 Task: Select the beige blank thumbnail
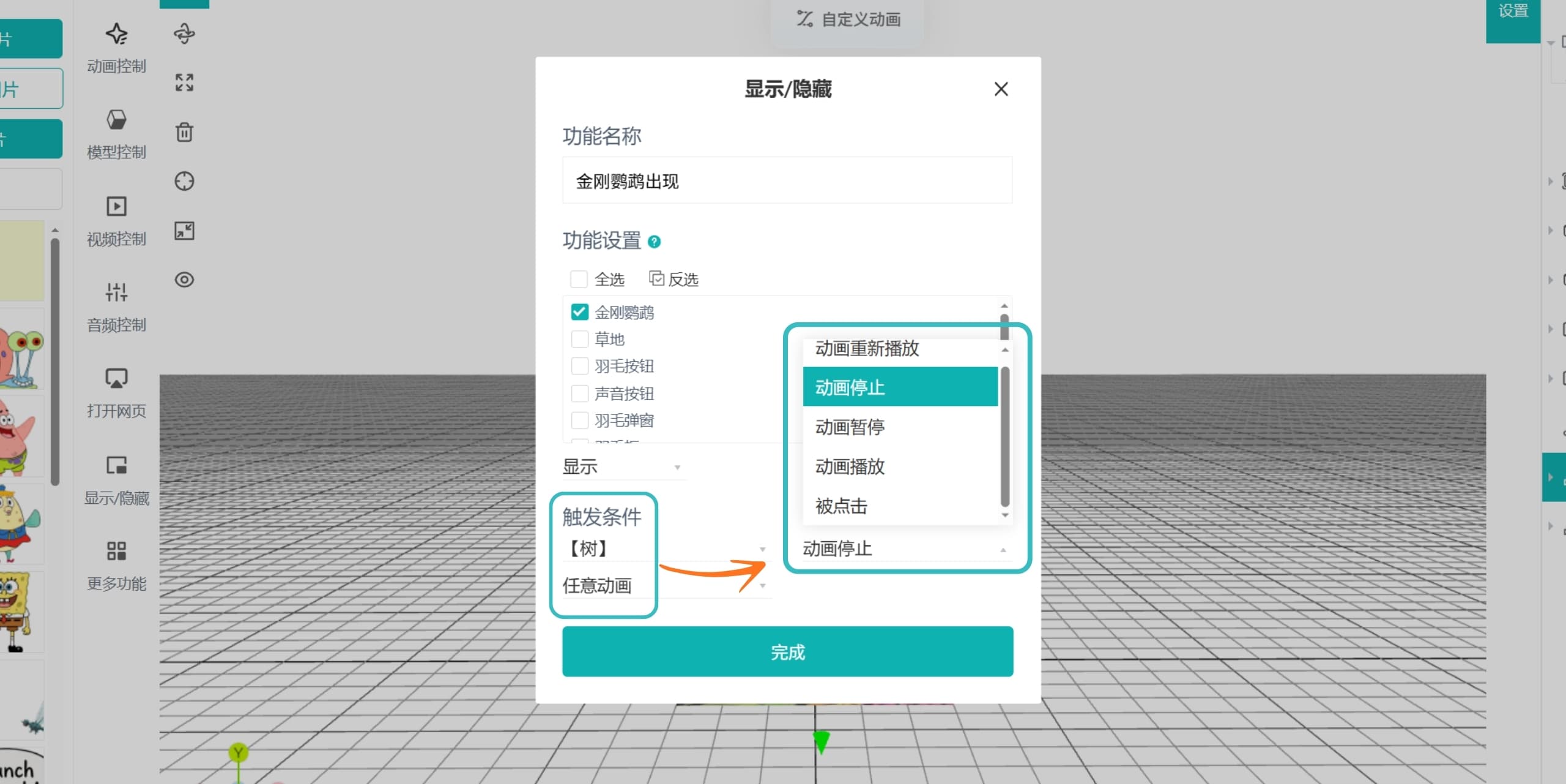21,261
